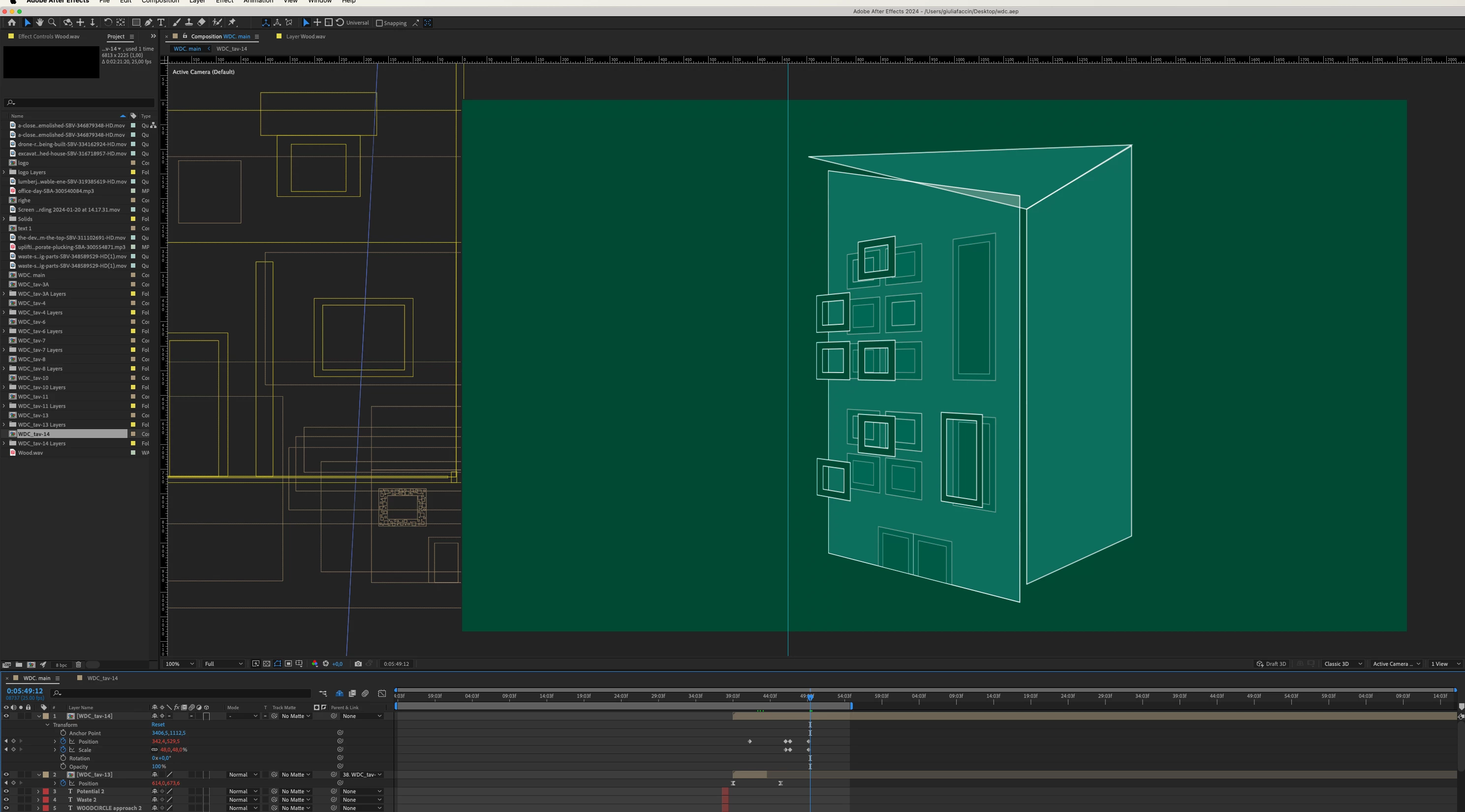The width and height of the screenshot is (1465, 812).
Task: Expand the Waste 2 layer properties
Action: pyautogui.click(x=38, y=800)
